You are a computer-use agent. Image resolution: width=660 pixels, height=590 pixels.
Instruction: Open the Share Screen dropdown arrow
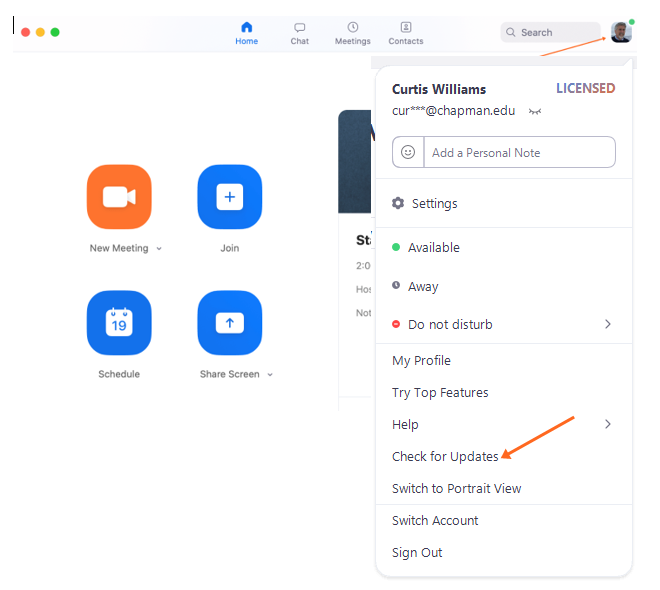tap(270, 375)
